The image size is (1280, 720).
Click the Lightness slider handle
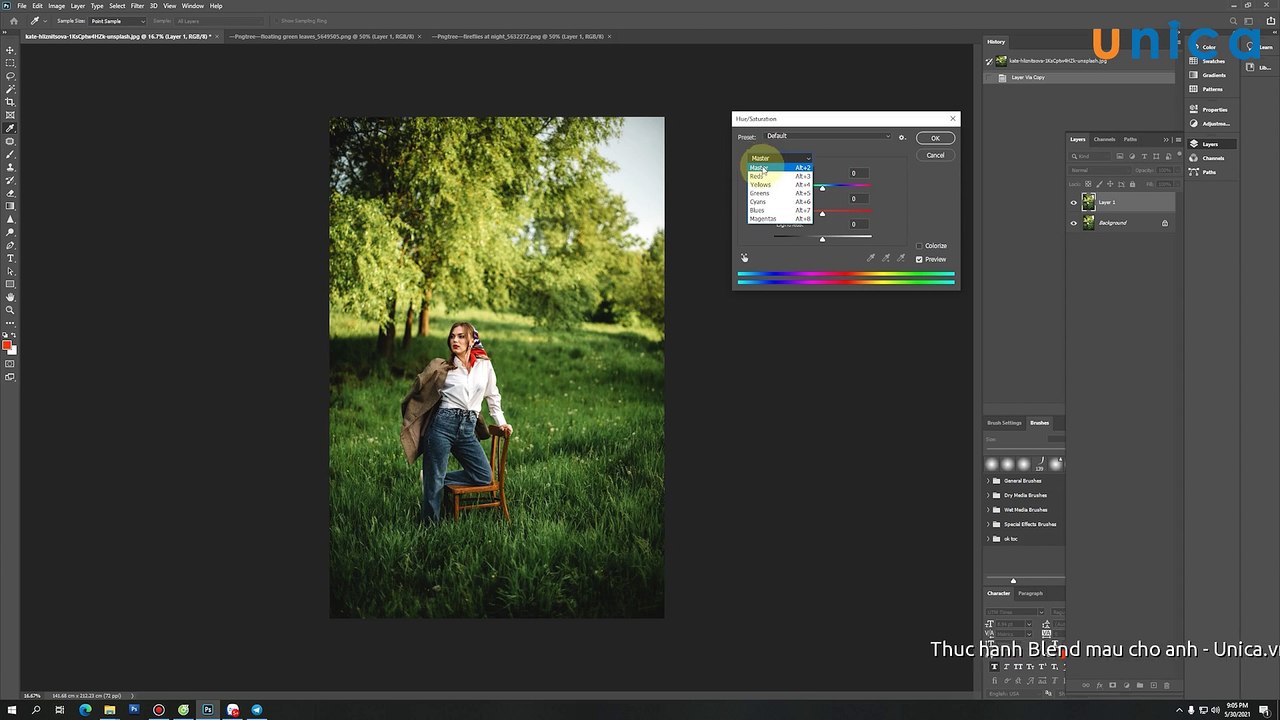(822, 239)
